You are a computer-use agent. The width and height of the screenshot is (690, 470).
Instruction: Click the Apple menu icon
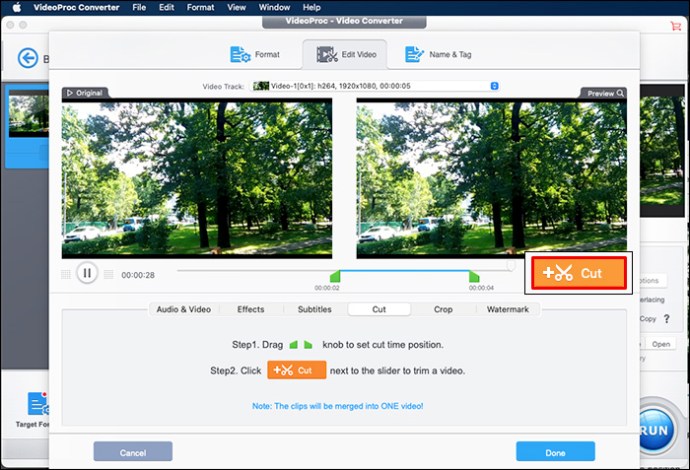click(x=17, y=7)
